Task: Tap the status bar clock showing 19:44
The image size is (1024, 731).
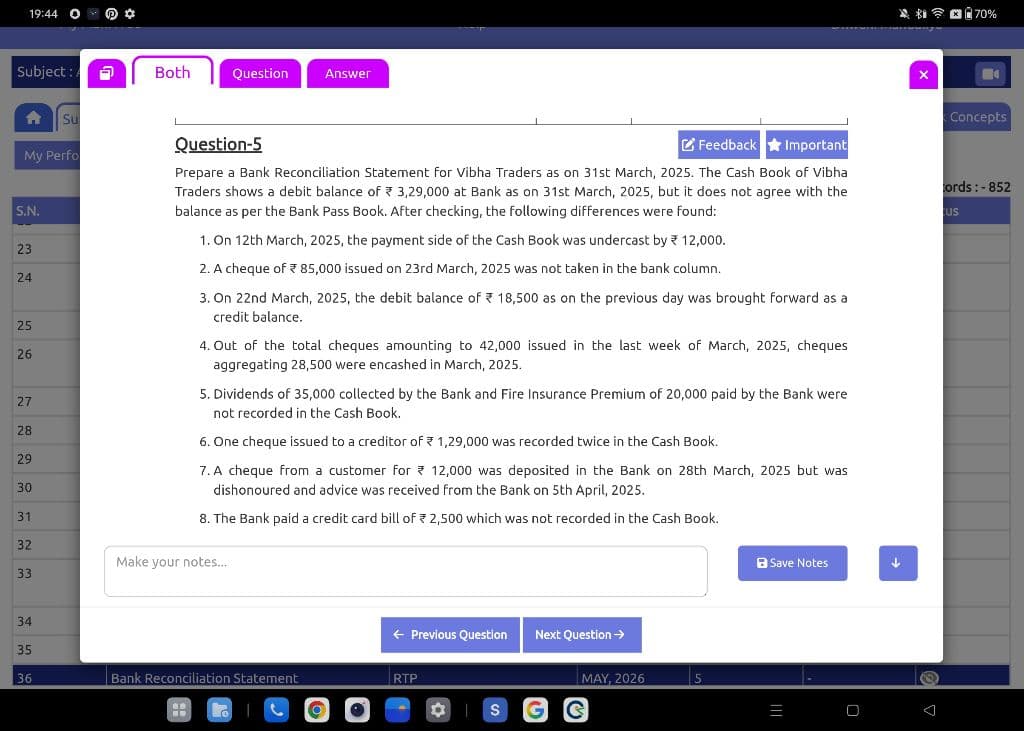Action: (x=43, y=13)
